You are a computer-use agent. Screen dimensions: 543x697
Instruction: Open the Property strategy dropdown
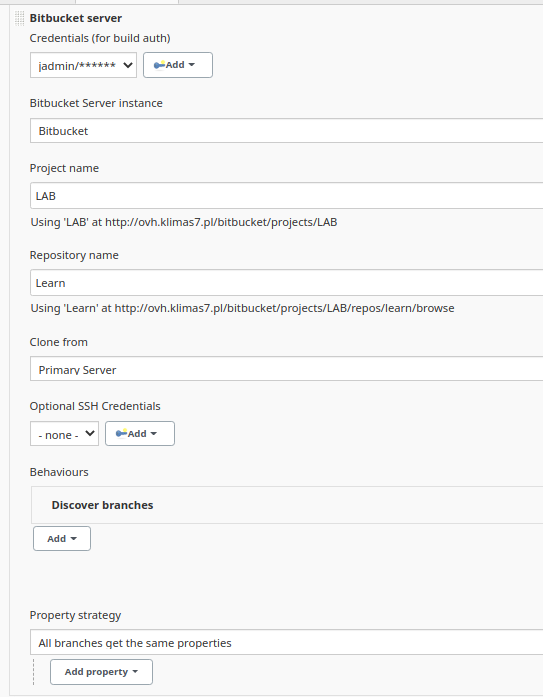pyautogui.click(x=287, y=642)
